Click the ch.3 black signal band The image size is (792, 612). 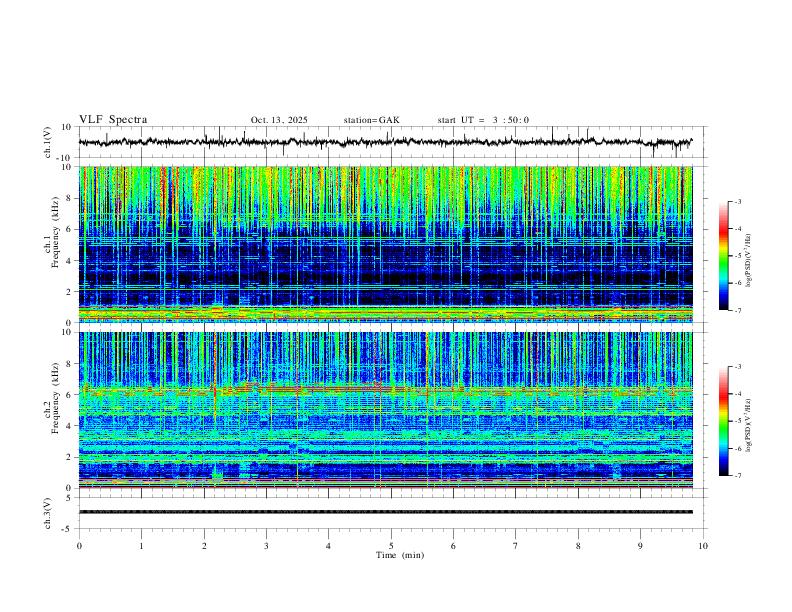pyautogui.click(x=385, y=512)
